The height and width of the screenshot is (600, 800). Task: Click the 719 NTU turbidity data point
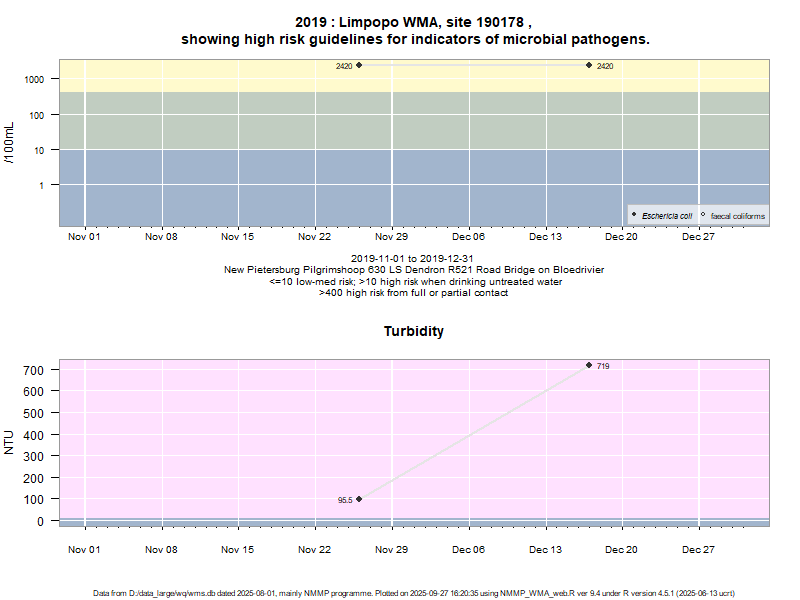point(589,365)
